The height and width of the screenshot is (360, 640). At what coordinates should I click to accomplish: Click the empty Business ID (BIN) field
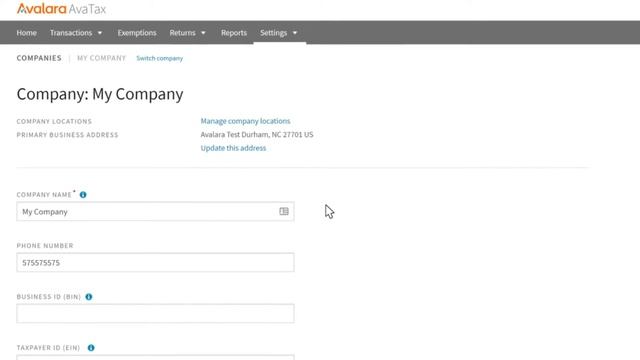[155, 313]
